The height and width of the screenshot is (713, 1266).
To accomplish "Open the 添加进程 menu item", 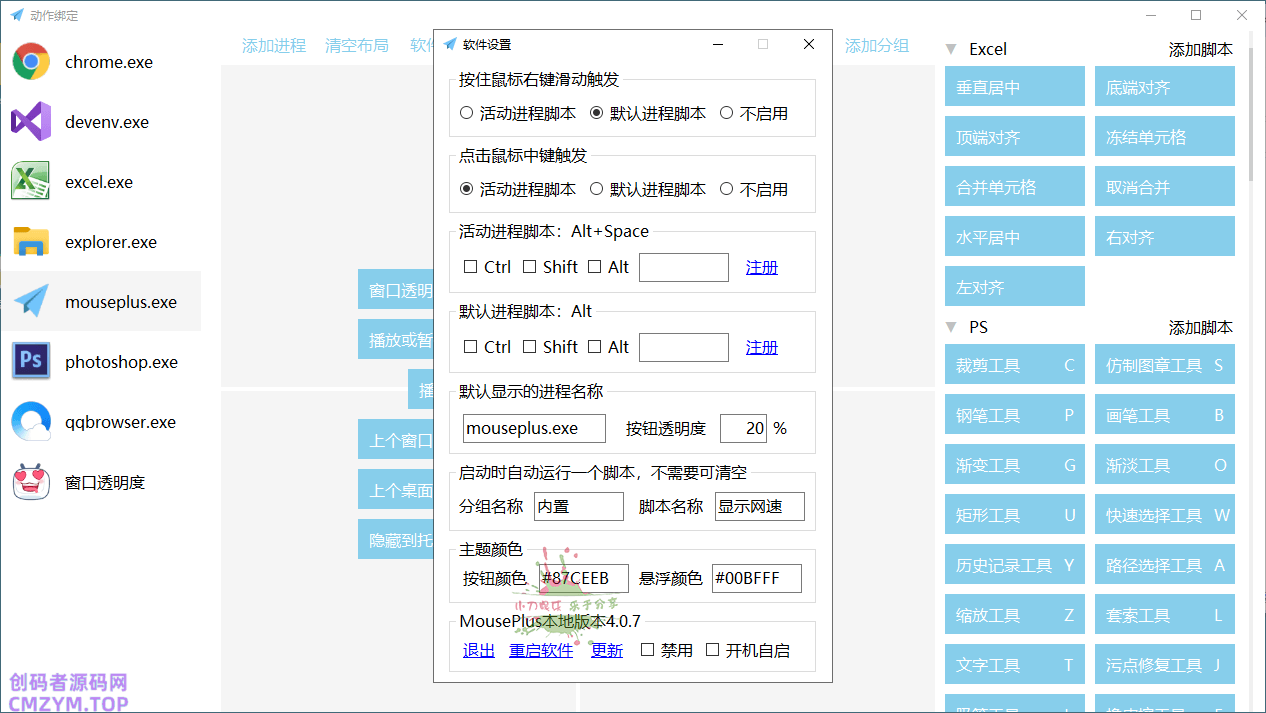I will (274, 46).
